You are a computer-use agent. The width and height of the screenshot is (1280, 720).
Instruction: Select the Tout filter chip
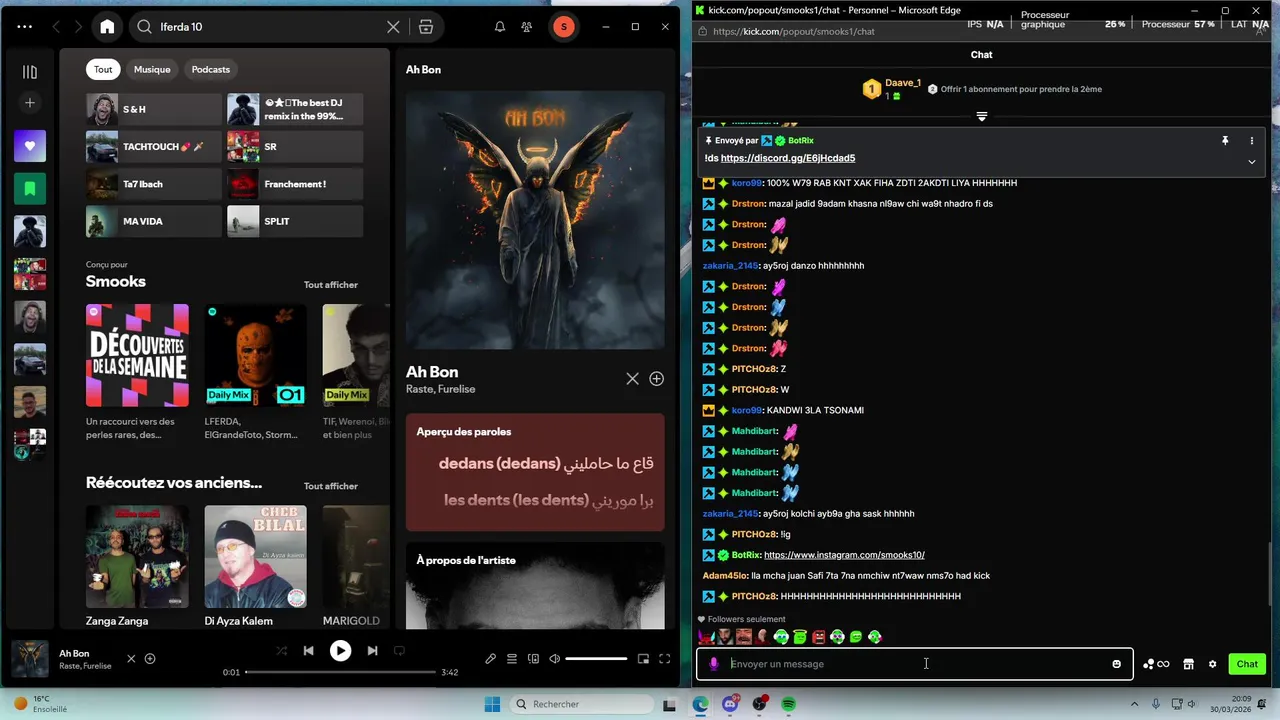(103, 69)
